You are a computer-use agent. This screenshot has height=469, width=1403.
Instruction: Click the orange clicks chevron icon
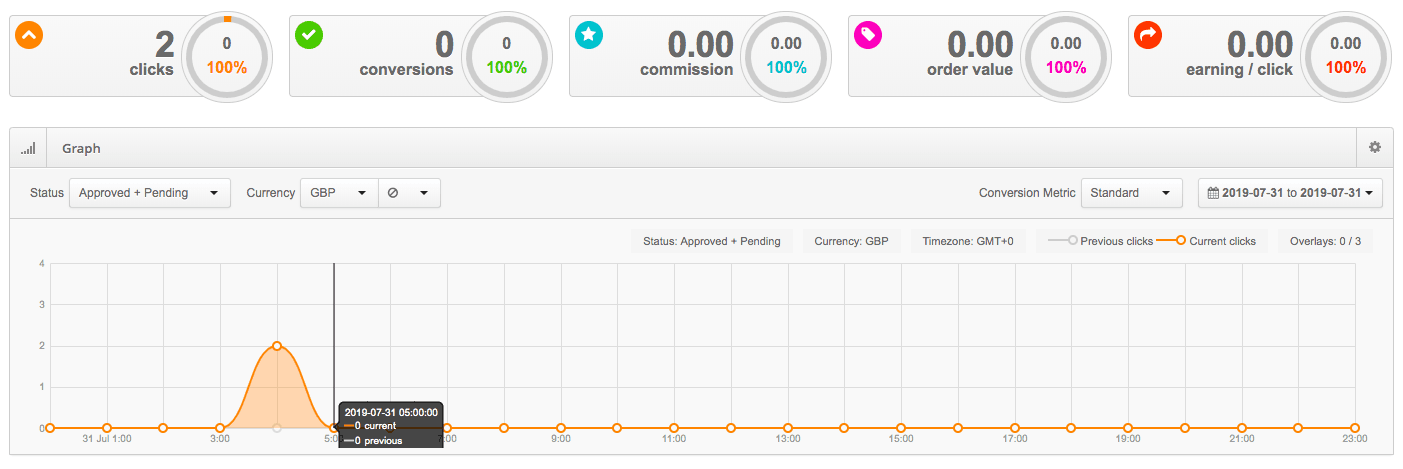pyautogui.click(x=29, y=35)
